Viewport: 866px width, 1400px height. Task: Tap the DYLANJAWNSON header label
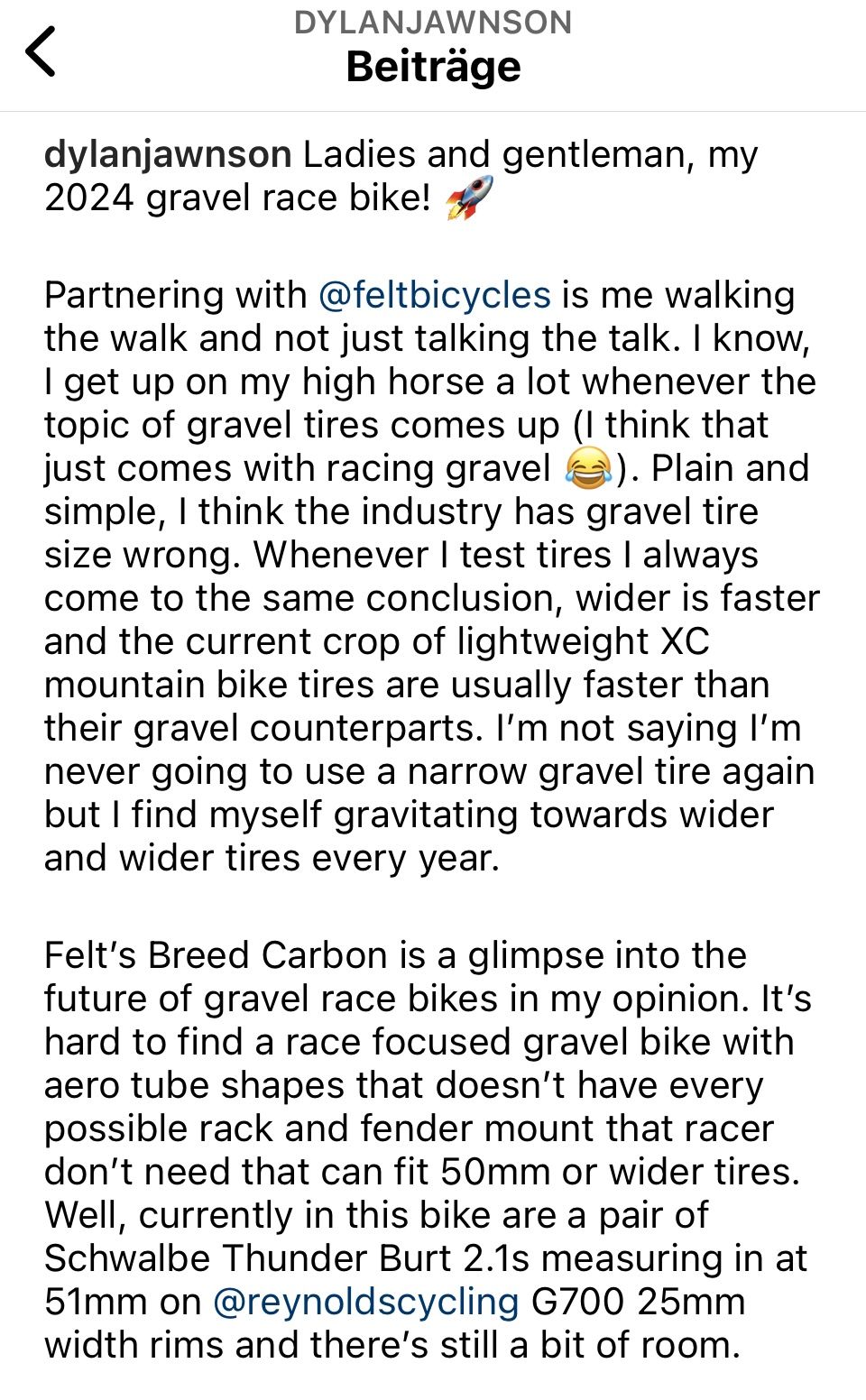click(433, 23)
